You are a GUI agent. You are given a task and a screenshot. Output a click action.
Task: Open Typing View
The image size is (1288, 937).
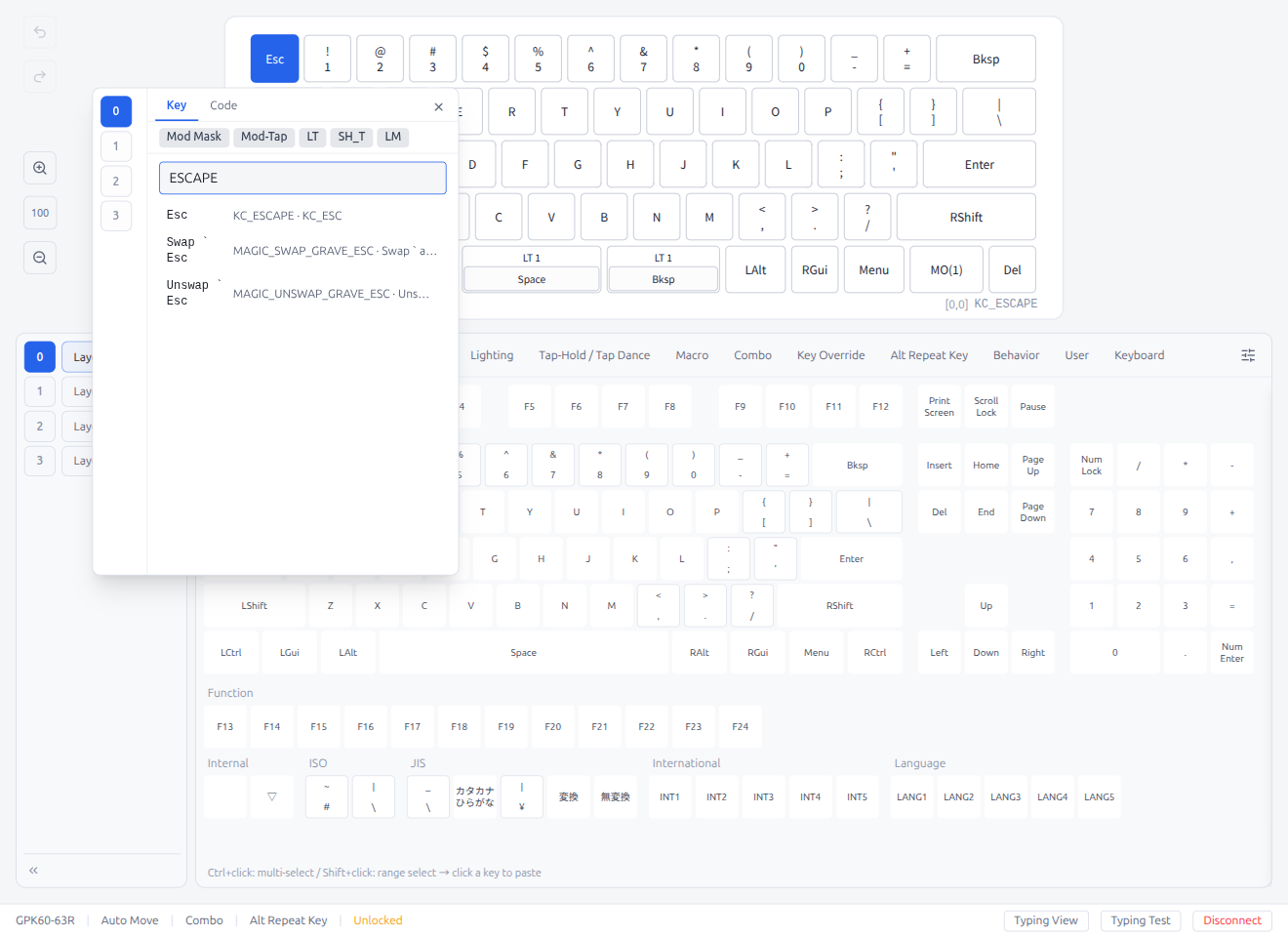[x=1046, y=920]
